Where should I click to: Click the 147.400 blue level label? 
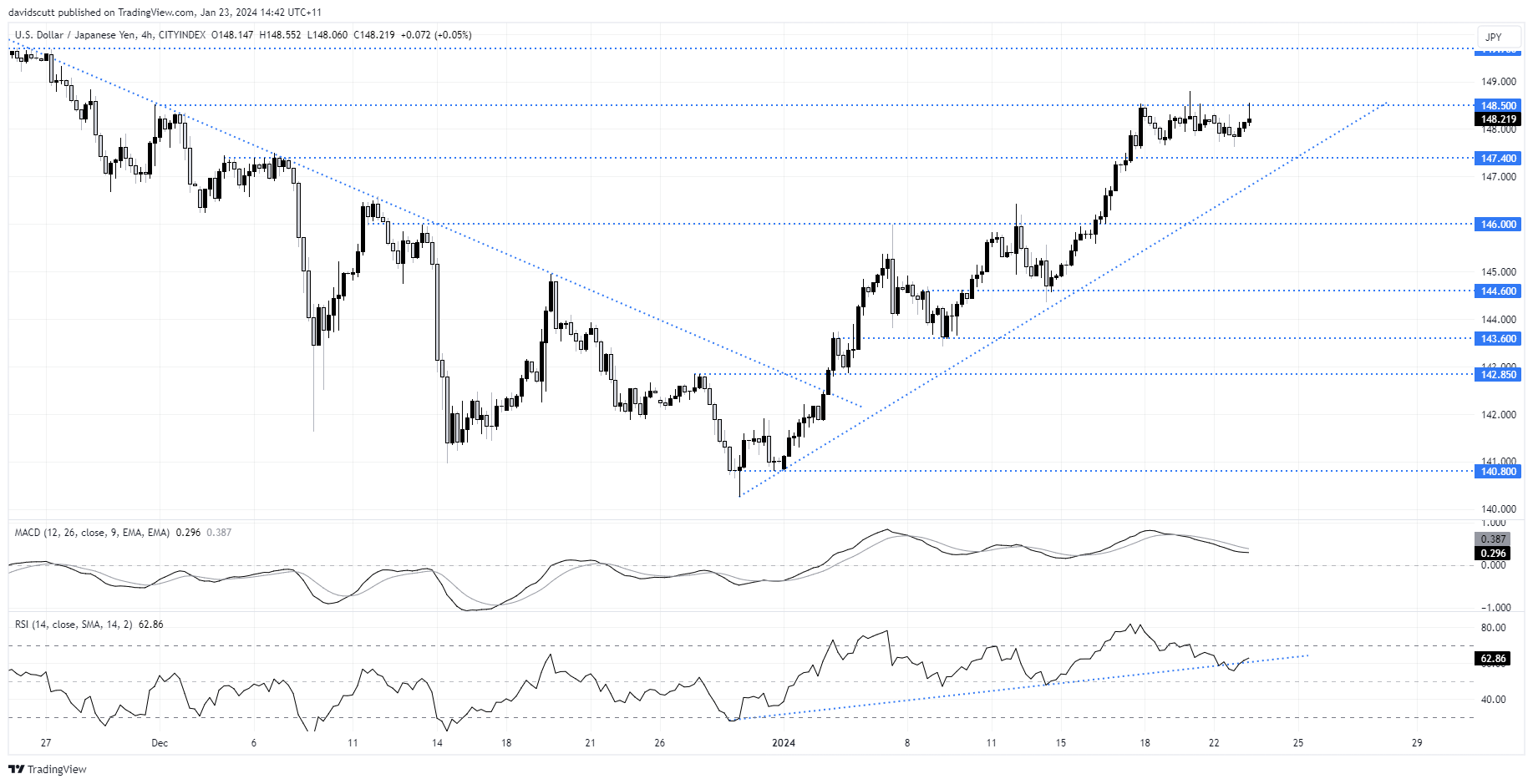pos(1499,159)
